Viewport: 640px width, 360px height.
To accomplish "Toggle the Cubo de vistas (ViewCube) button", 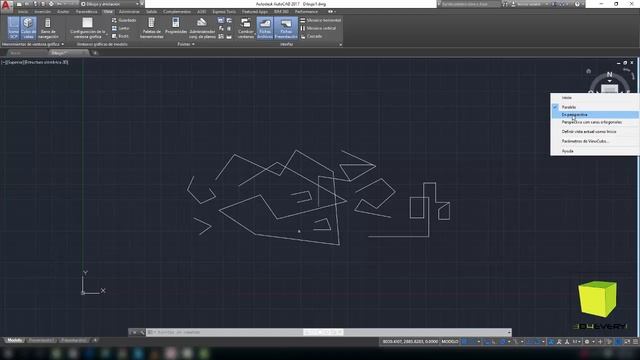I will pos(28,28).
